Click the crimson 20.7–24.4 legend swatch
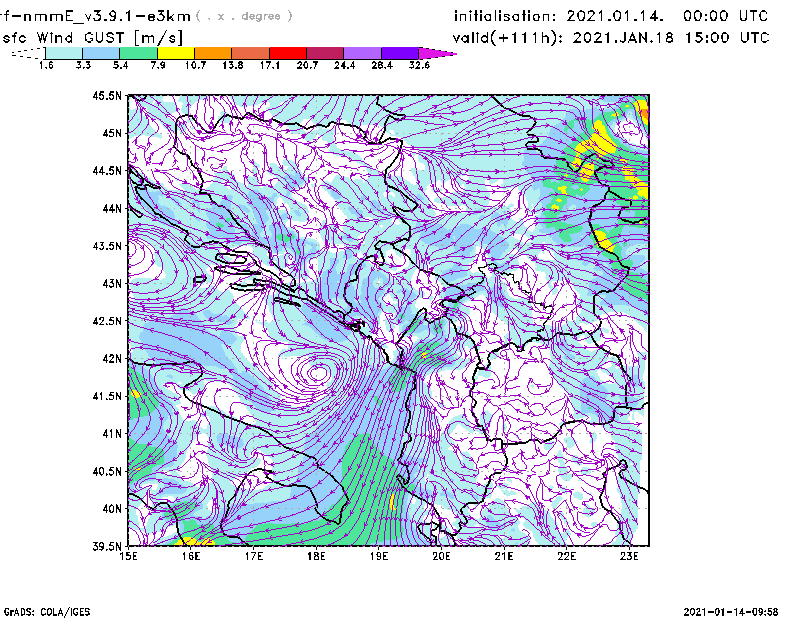 pos(325,53)
